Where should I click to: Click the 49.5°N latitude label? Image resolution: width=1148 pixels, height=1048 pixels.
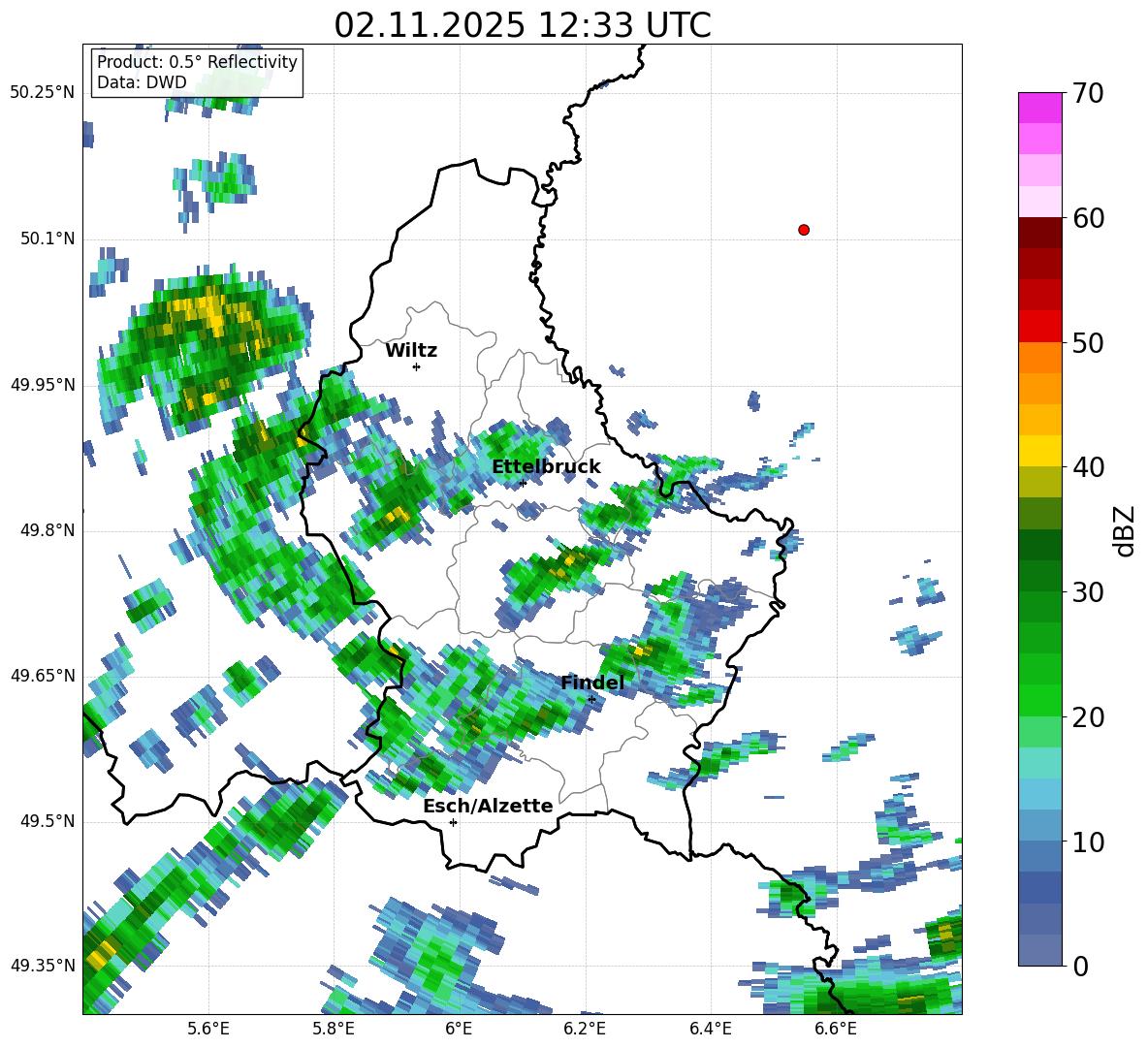click(48, 820)
